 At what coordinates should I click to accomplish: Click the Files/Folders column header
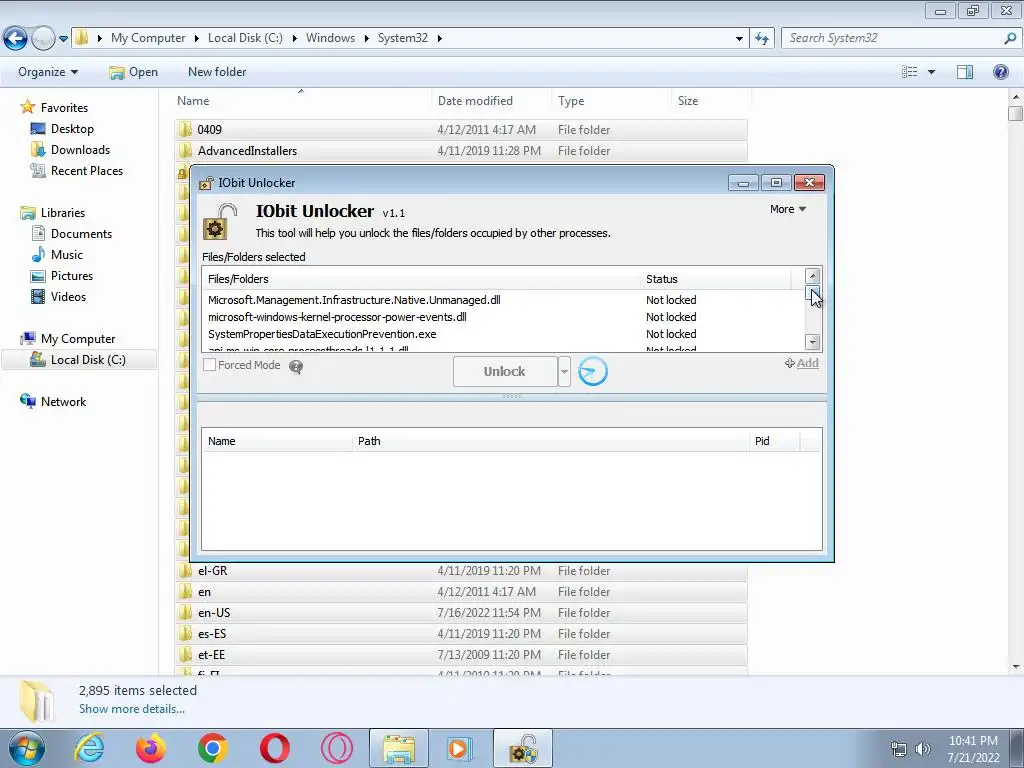point(421,279)
